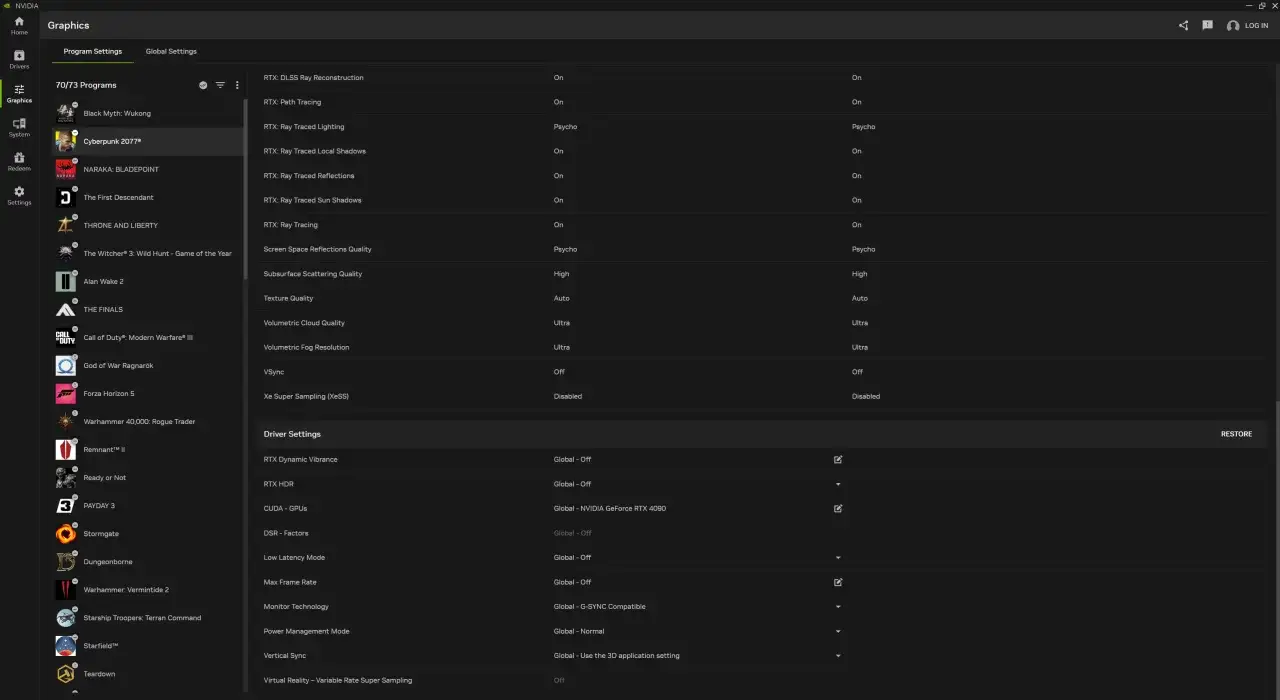The height and width of the screenshot is (700, 1280).
Task: Open the feedback speech-bubble icon
Action: (1208, 25)
